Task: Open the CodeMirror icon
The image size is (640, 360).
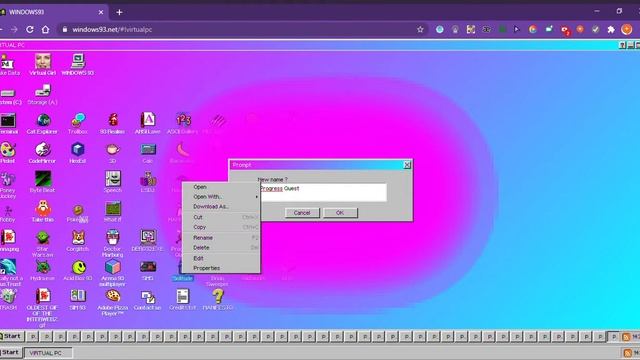Action: click(42, 153)
